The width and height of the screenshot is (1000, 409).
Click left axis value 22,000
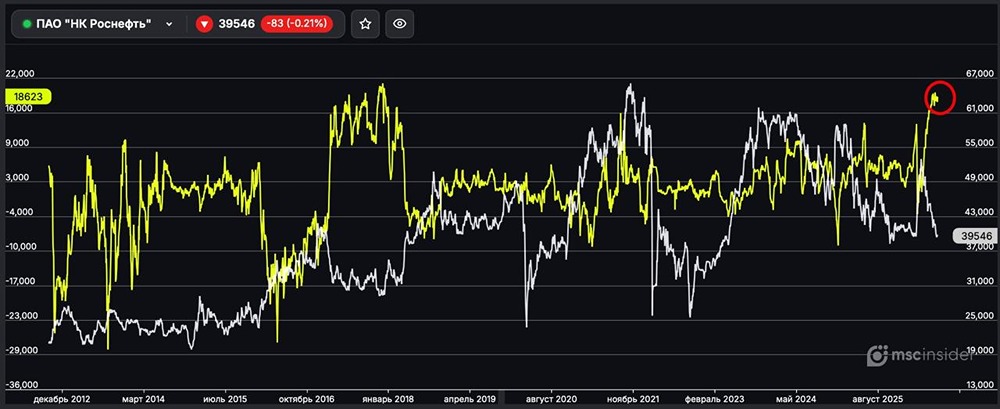coord(19,73)
